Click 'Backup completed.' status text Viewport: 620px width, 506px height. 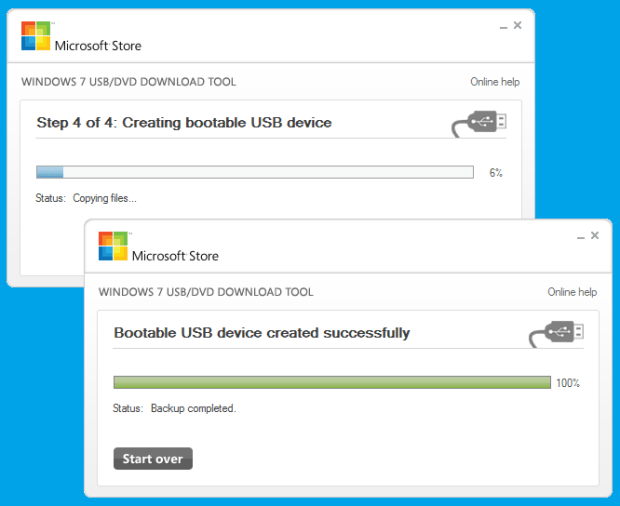point(193,408)
